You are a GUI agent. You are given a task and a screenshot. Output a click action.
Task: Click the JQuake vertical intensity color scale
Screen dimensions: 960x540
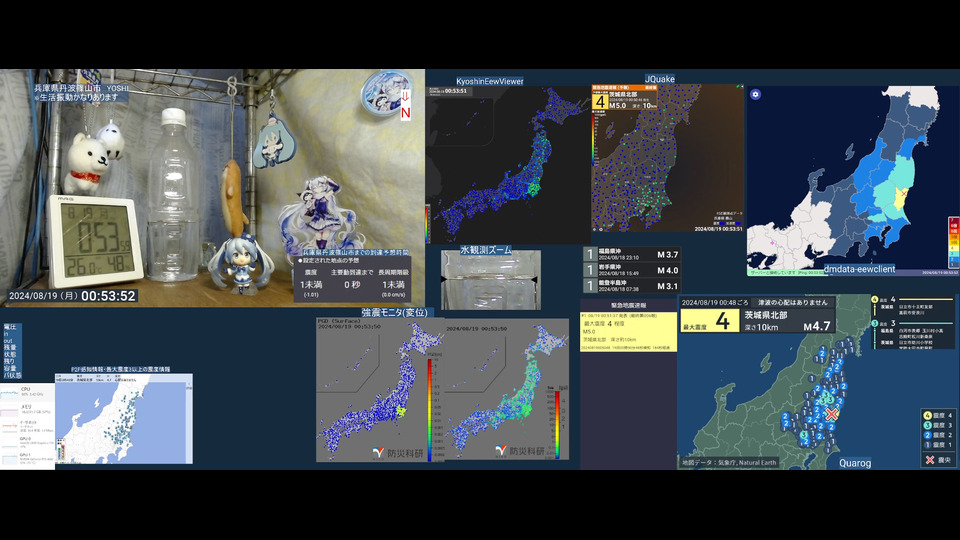pyautogui.click(x=594, y=139)
